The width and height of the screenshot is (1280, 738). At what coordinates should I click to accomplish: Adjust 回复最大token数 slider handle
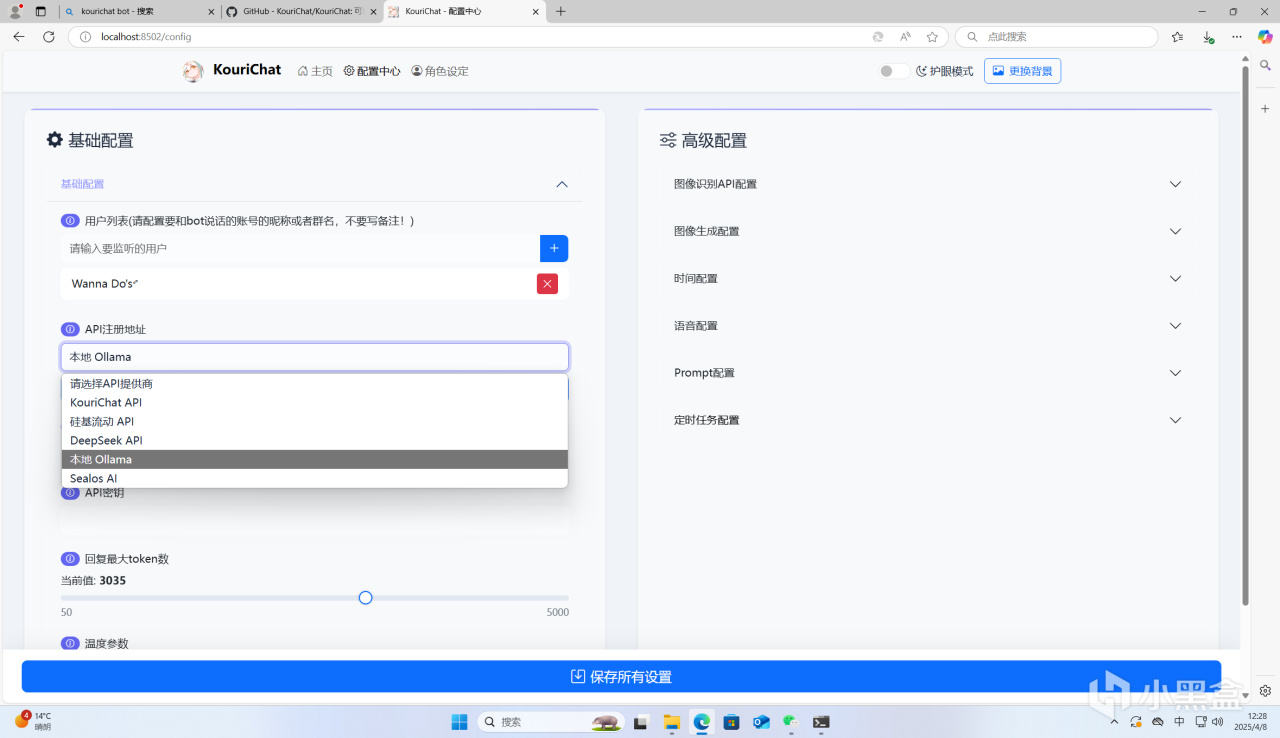coord(365,598)
